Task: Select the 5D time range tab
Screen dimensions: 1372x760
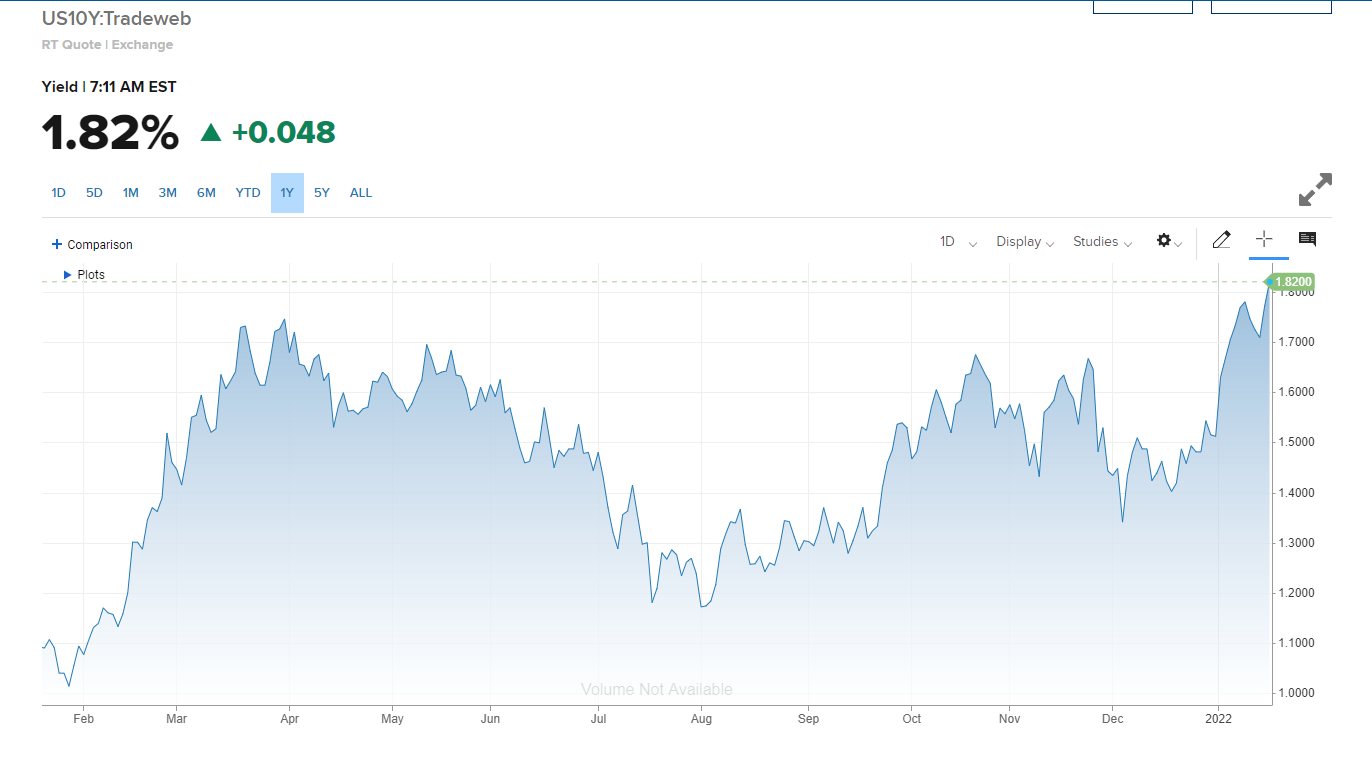Action: pos(94,193)
